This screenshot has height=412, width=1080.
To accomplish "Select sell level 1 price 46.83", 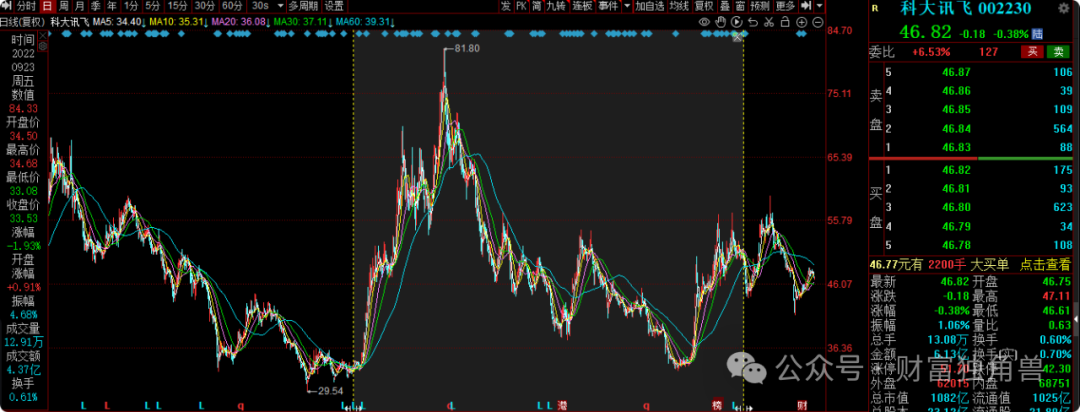I will pos(958,147).
